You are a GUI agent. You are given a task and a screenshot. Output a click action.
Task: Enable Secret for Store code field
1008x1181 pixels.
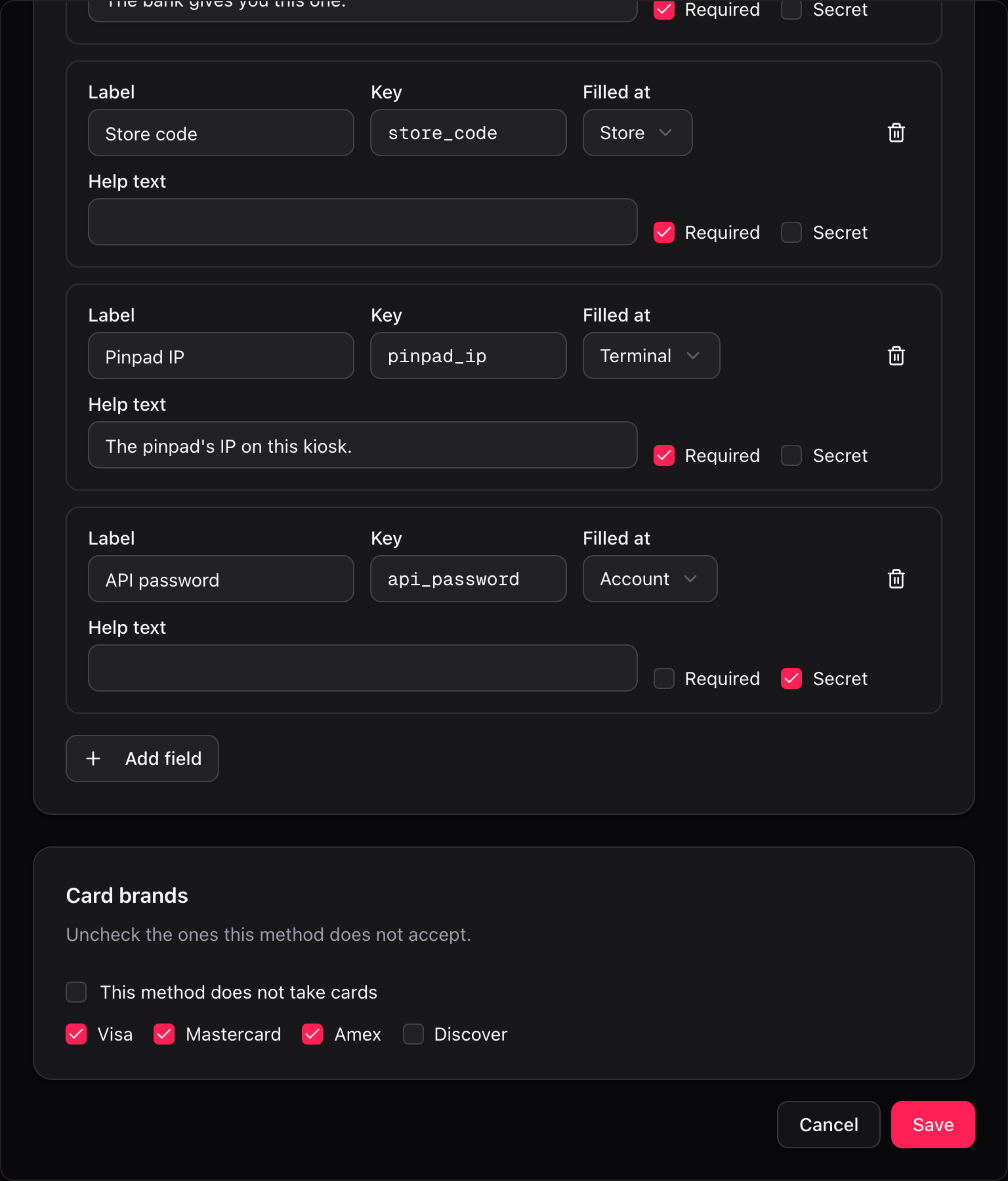(791, 232)
